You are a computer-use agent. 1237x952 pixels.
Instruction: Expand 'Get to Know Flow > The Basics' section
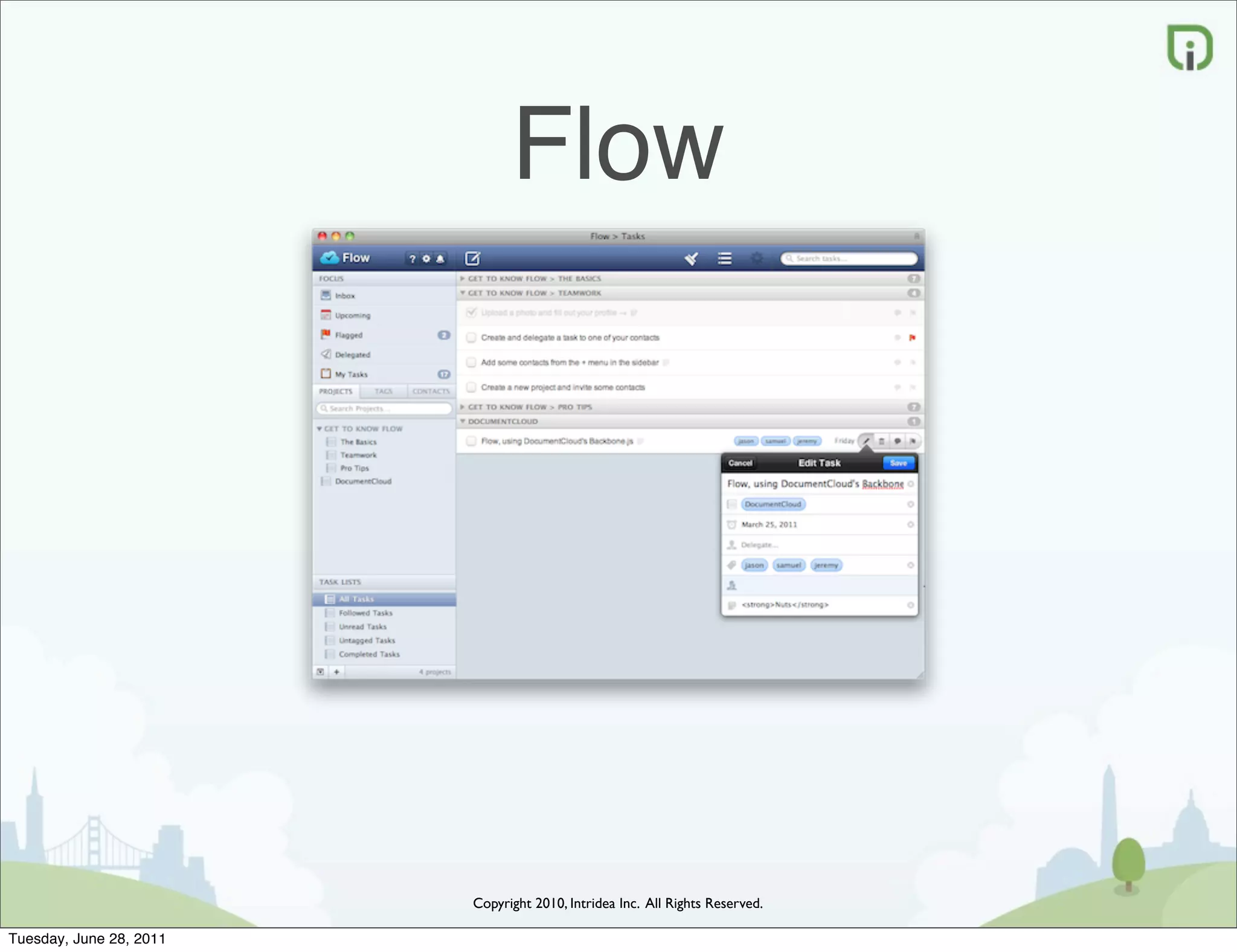click(x=463, y=278)
